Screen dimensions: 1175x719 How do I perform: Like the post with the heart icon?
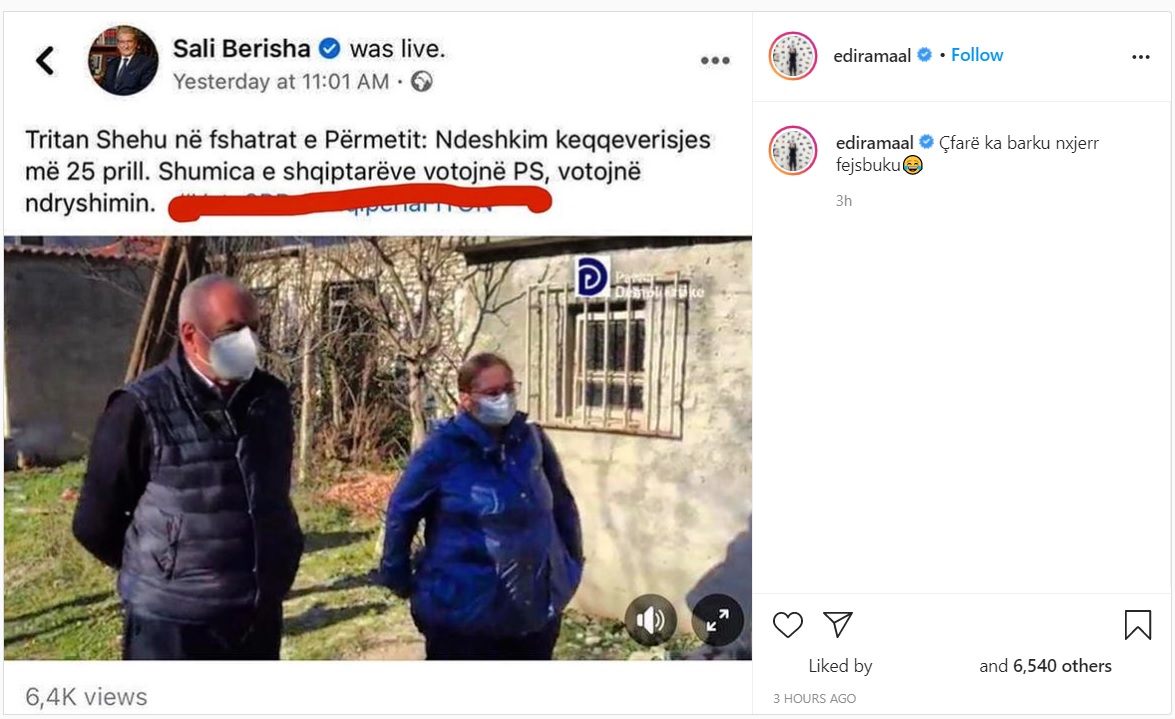click(788, 625)
